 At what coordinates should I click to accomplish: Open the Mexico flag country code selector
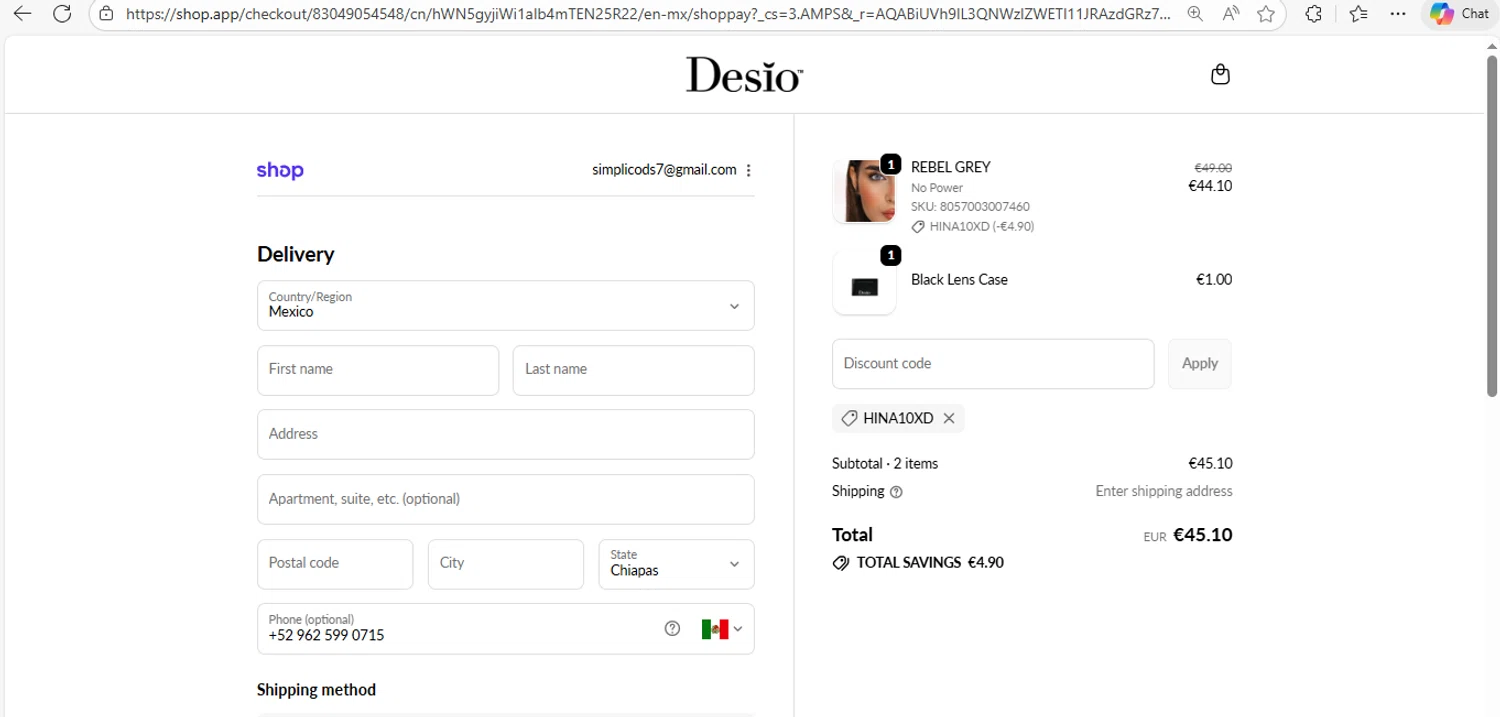tap(722, 629)
